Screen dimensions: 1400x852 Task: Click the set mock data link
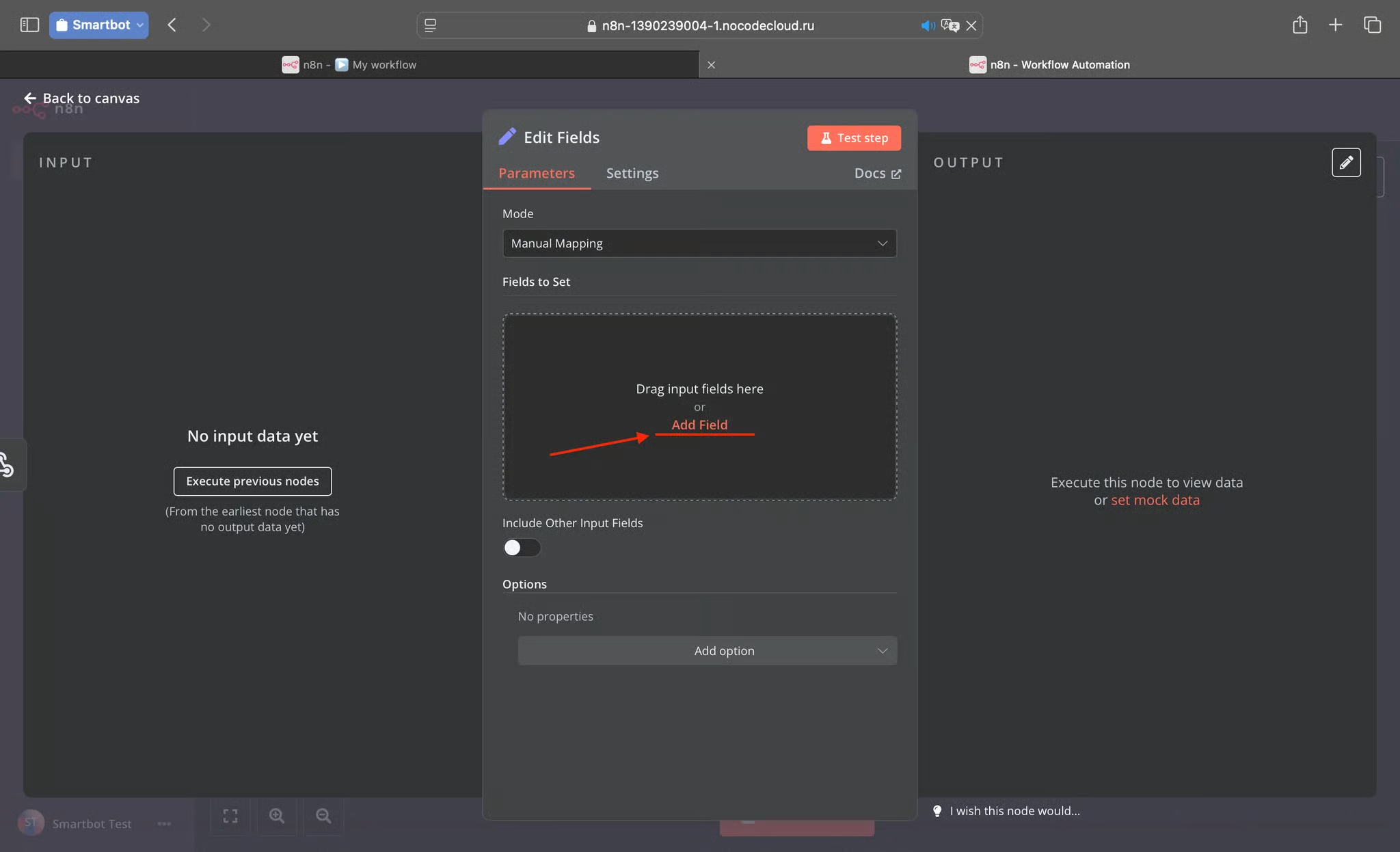[x=1155, y=500]
